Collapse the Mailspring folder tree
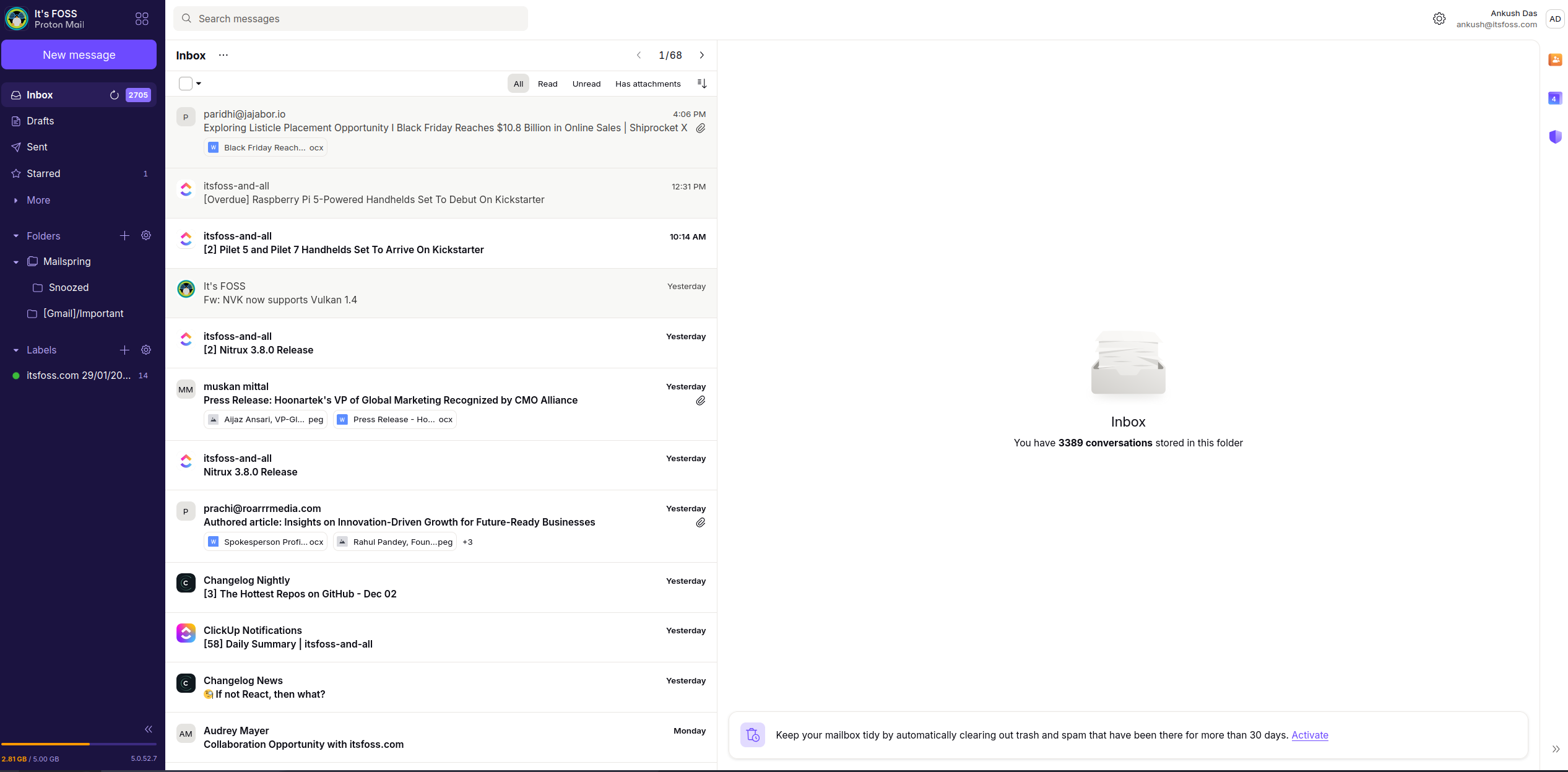Viewport: 1568px width, 772px height. [17, 261]
